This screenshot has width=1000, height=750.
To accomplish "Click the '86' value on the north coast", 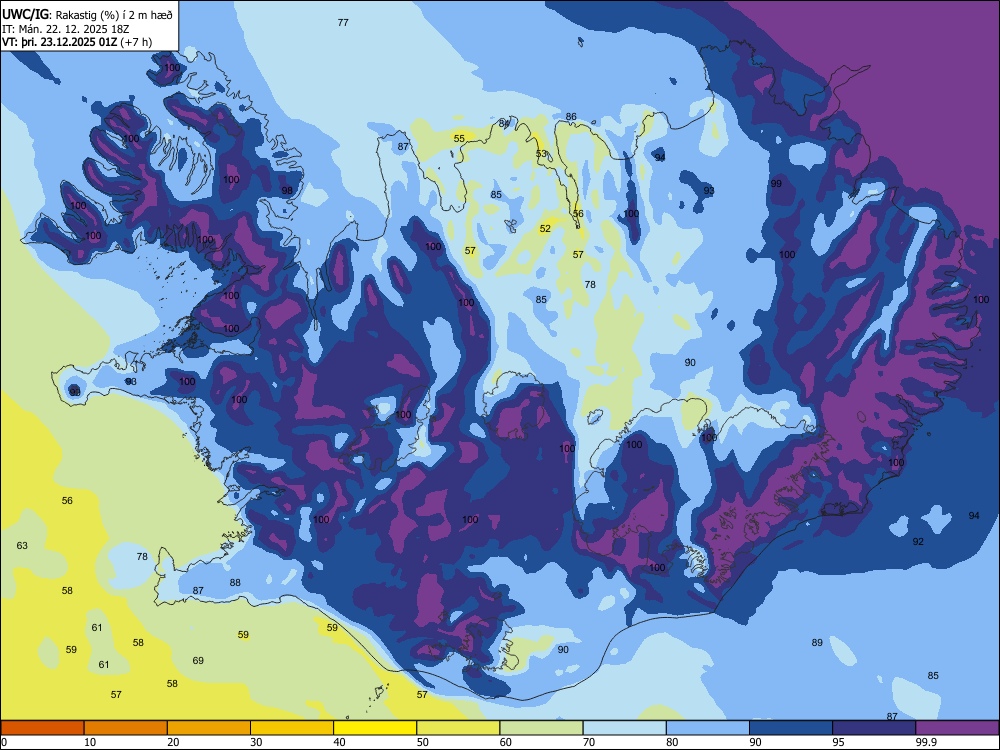I will [x=571, y=117].
